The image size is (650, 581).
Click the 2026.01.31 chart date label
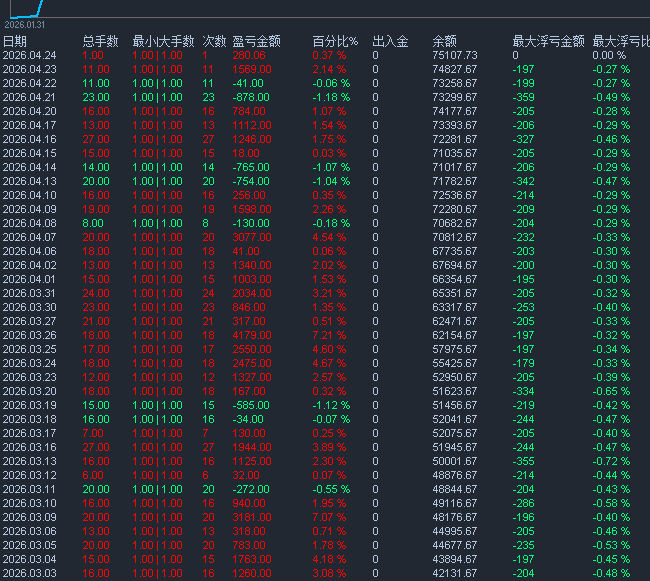22,22
